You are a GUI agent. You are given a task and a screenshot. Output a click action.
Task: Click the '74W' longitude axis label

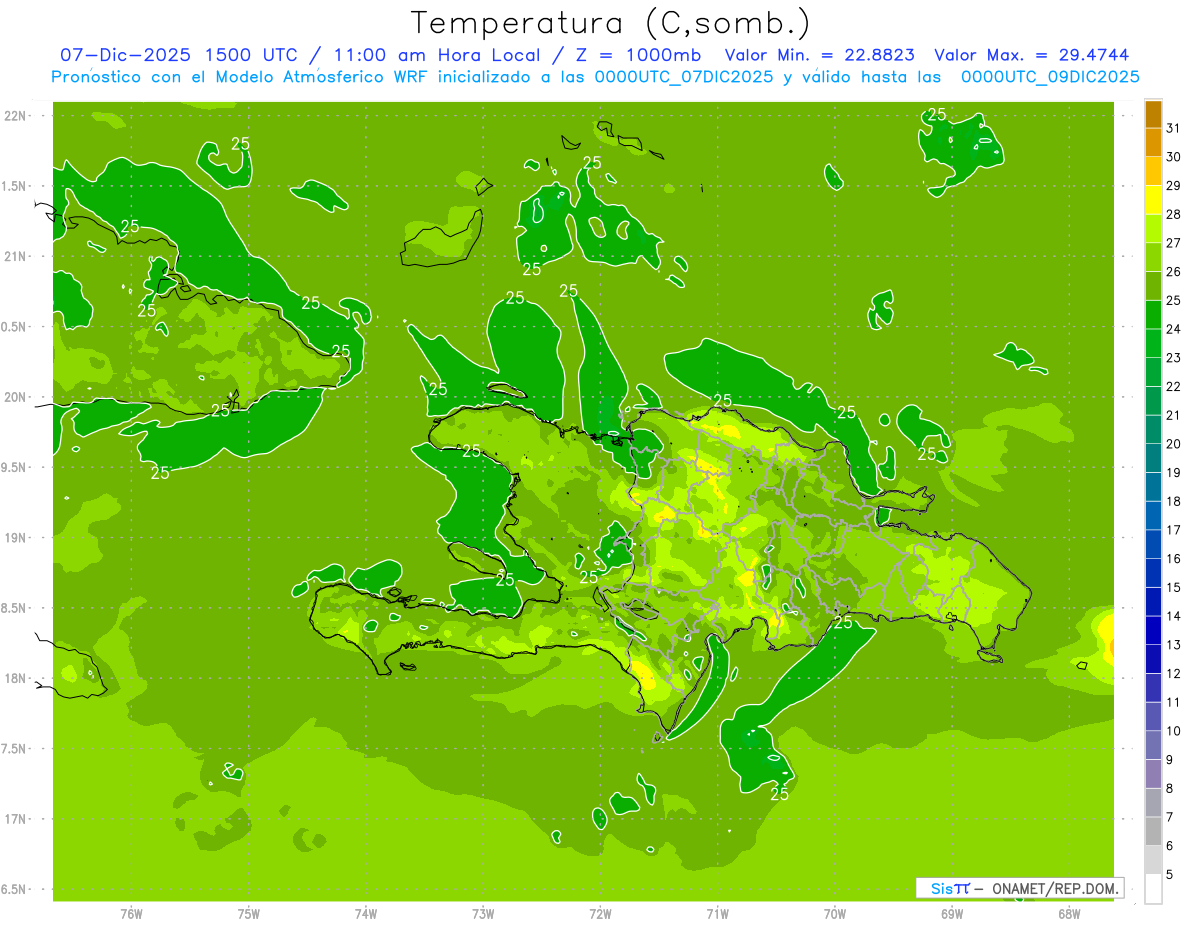366,914
